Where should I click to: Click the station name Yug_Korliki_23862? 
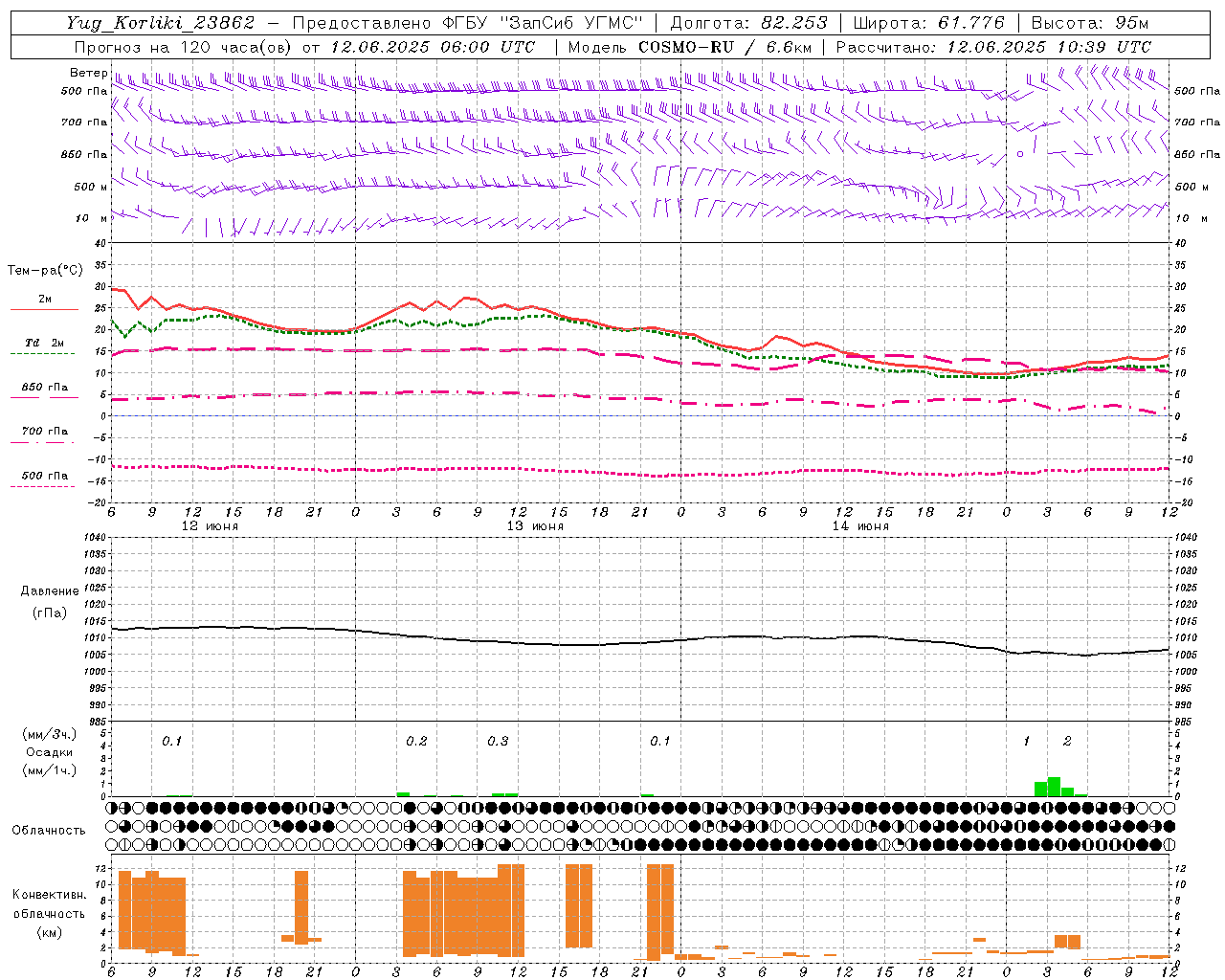tap(161, 23)
